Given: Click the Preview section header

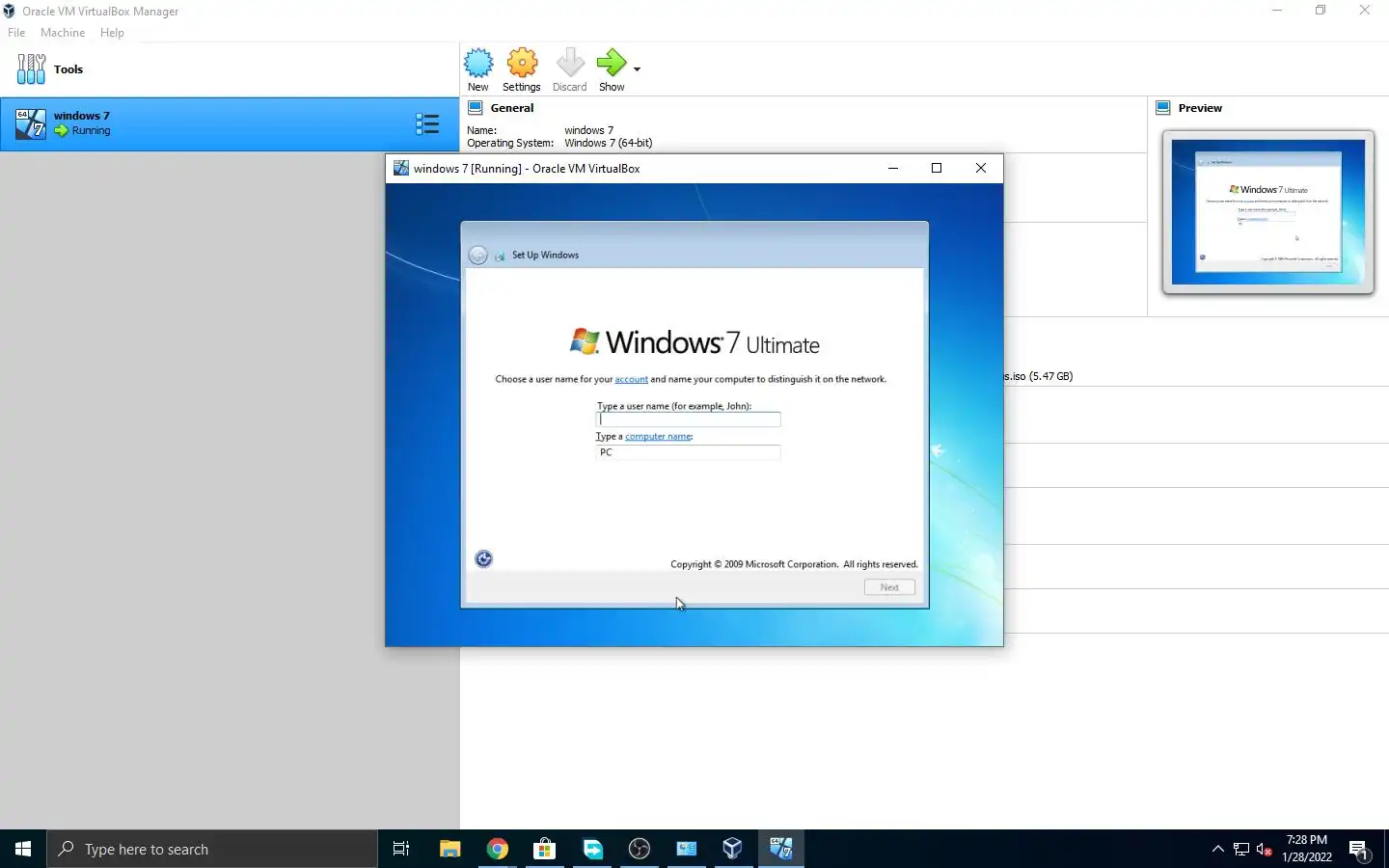Looking at the screenshot, I should [1200, 108].
